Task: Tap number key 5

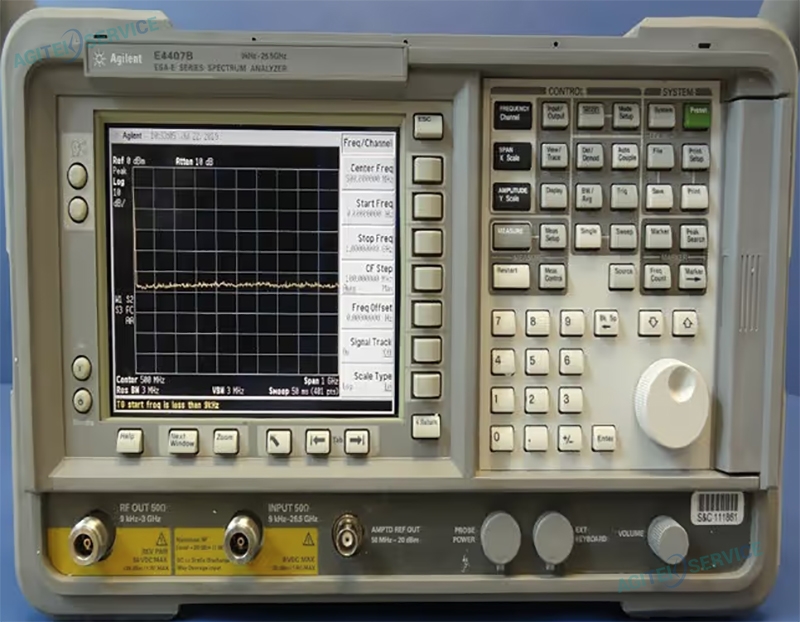Action: tap(537, 361)
